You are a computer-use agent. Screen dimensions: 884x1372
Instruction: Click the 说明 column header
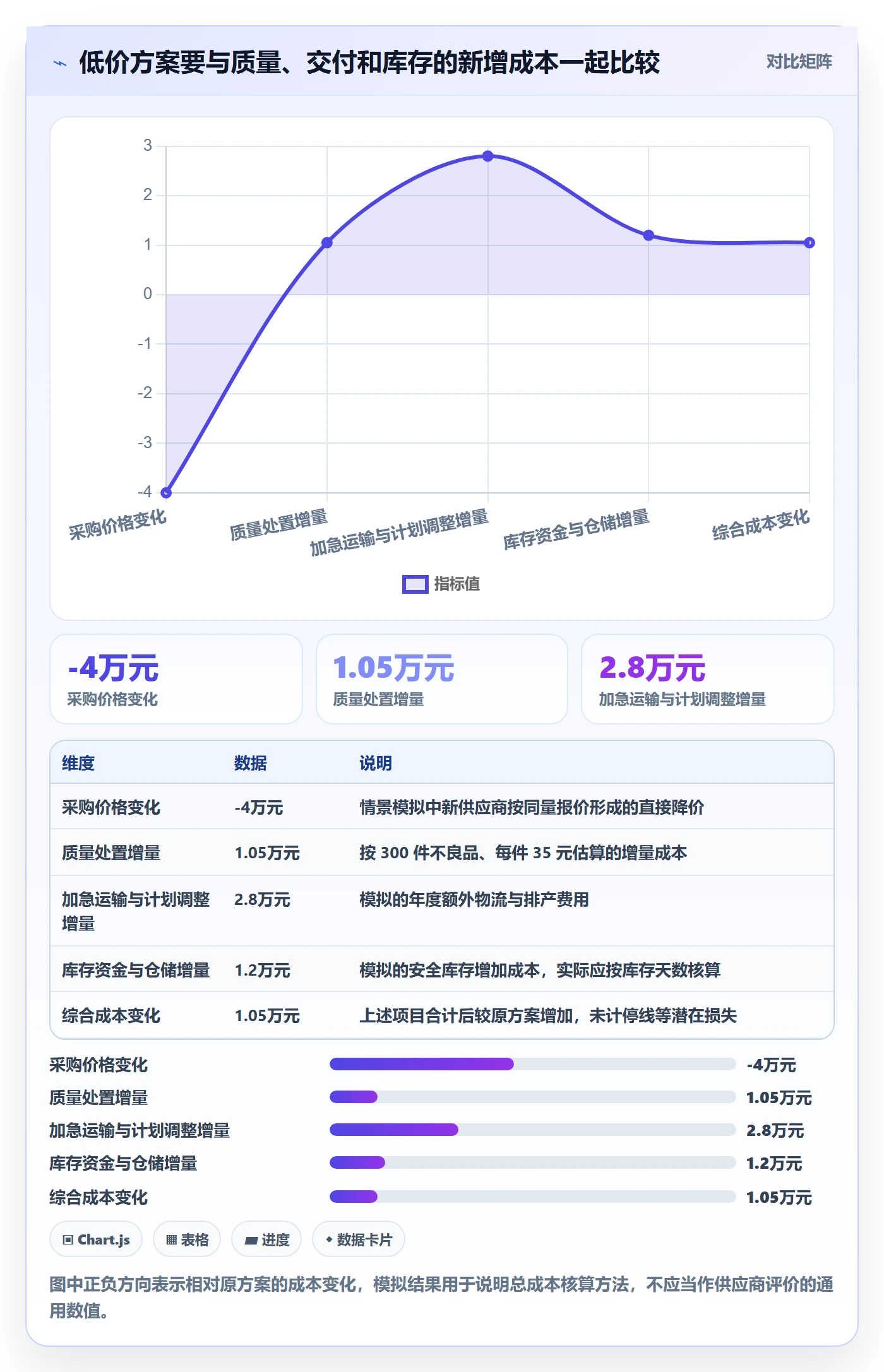coord(376,763)
